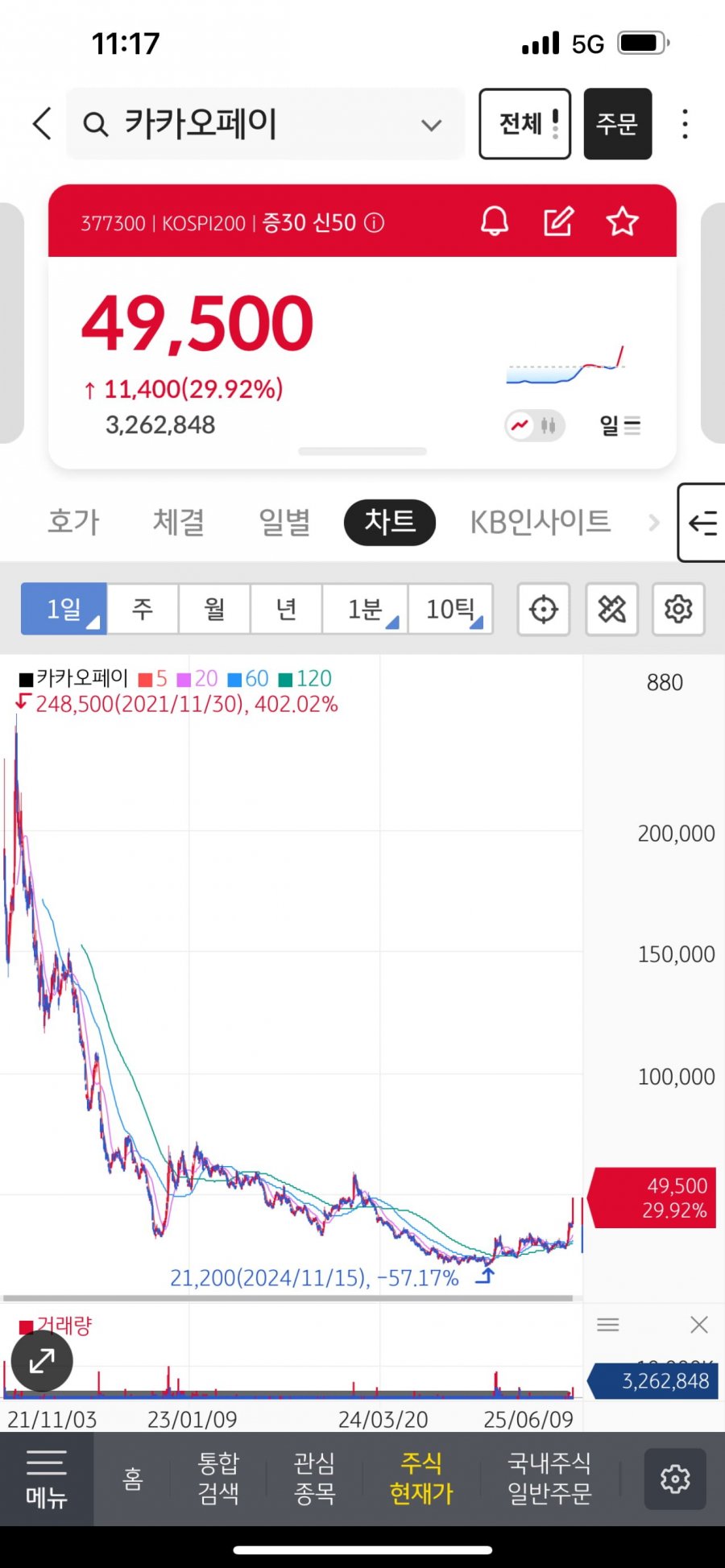This screenshot has height=1568, width=725.
Task: Open the 일 list view icon
Action: [x=620, y=425]
